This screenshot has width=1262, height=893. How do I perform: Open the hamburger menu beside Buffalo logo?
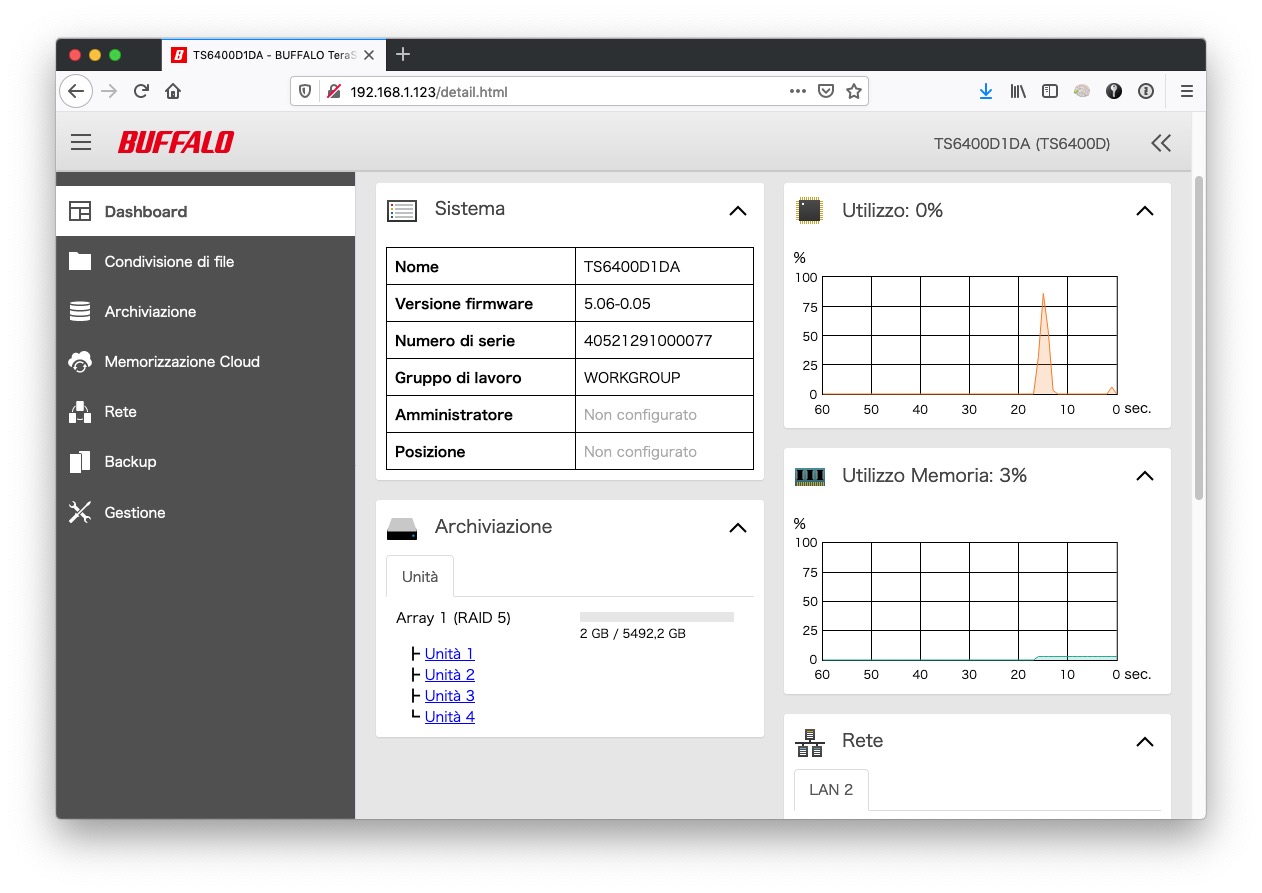point(81,142)
